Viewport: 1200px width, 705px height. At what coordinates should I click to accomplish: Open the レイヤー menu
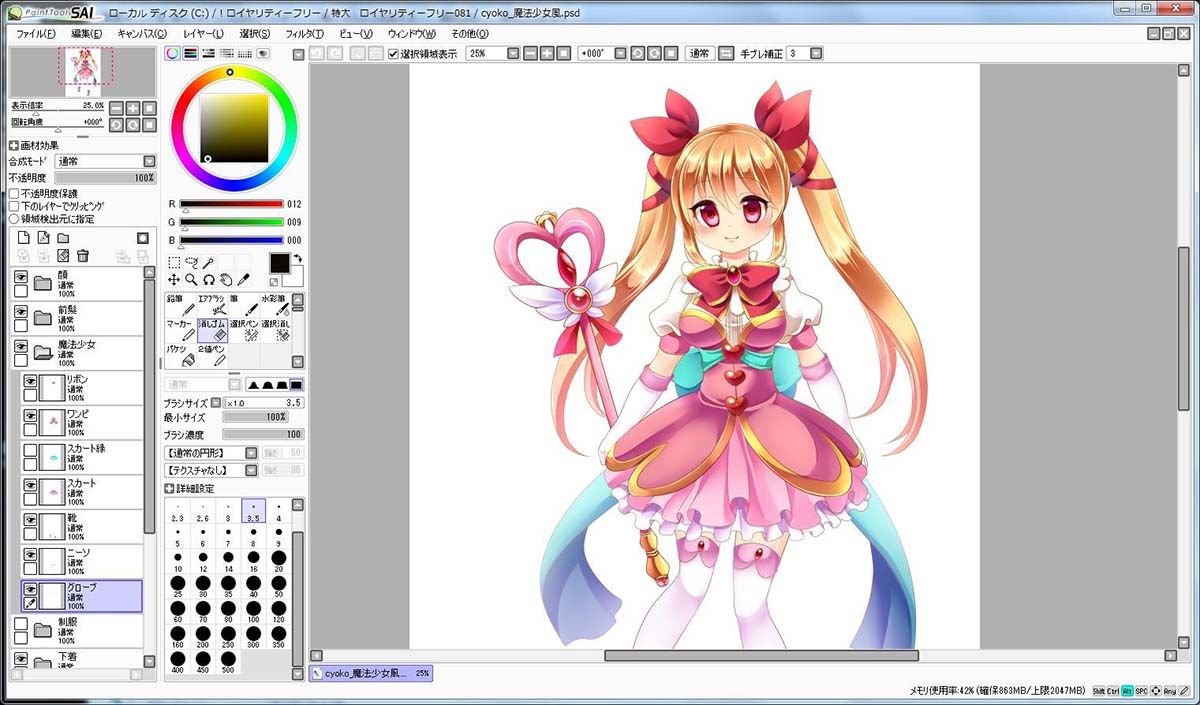203,34
